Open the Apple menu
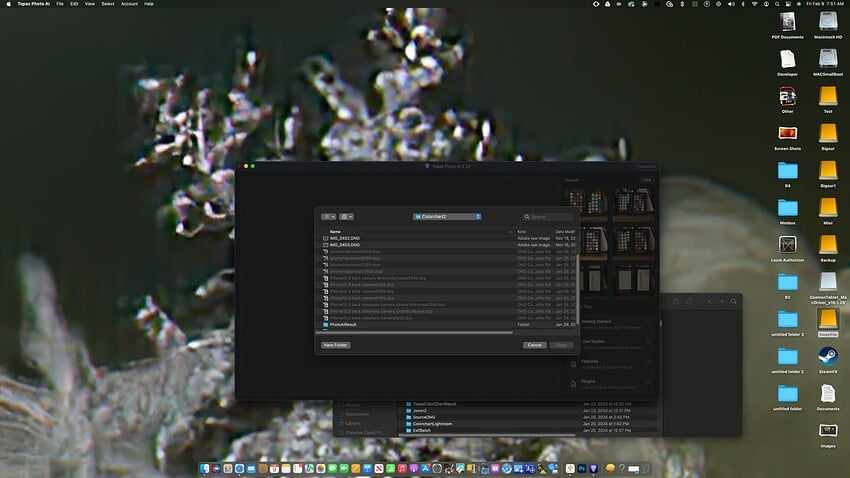 click(8, 4)
